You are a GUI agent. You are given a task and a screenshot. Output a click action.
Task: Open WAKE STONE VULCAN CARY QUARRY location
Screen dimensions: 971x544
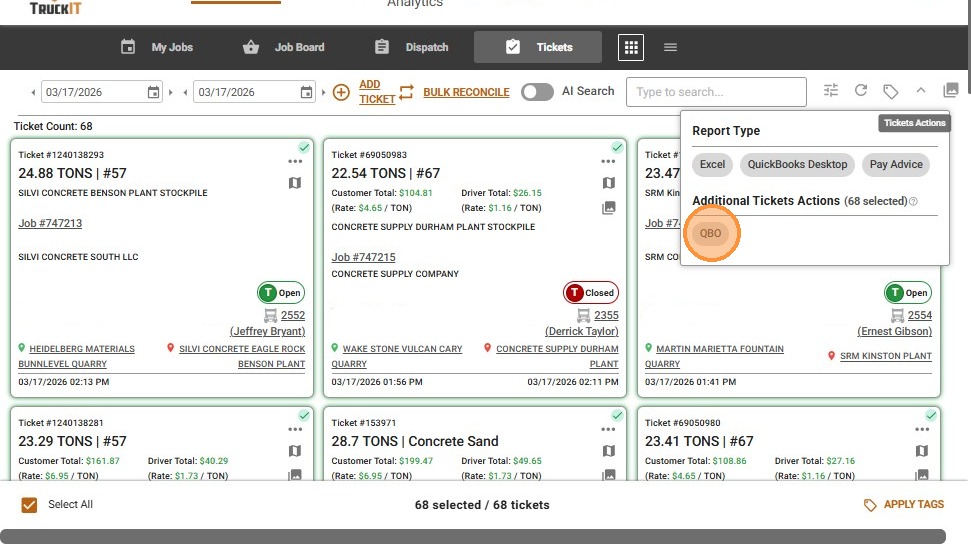click(397, 356)
